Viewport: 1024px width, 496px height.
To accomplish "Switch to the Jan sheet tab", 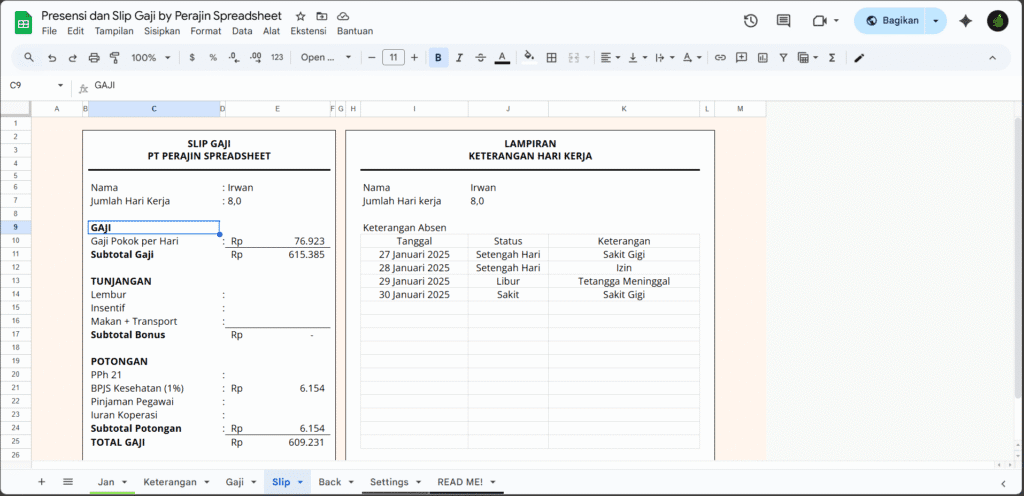I will pyautogui.click(x=112, y=482).
